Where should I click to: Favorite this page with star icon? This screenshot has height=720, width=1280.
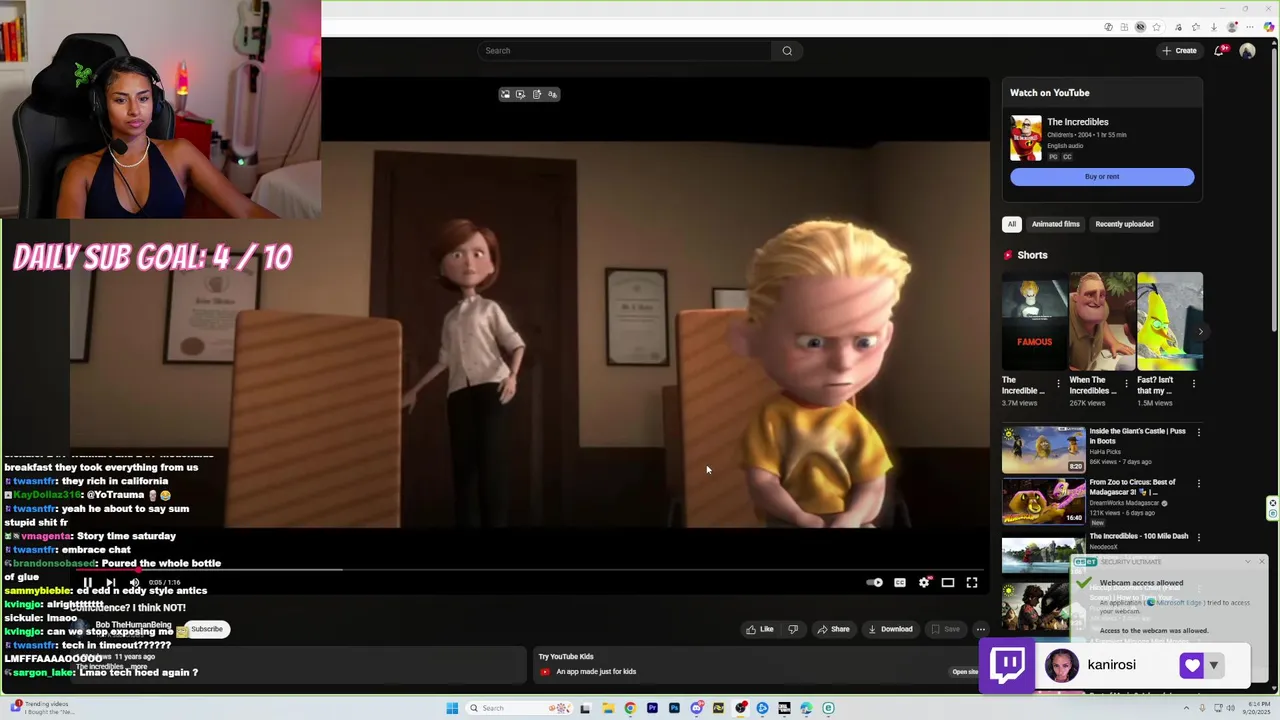(x=1157, y=27)
